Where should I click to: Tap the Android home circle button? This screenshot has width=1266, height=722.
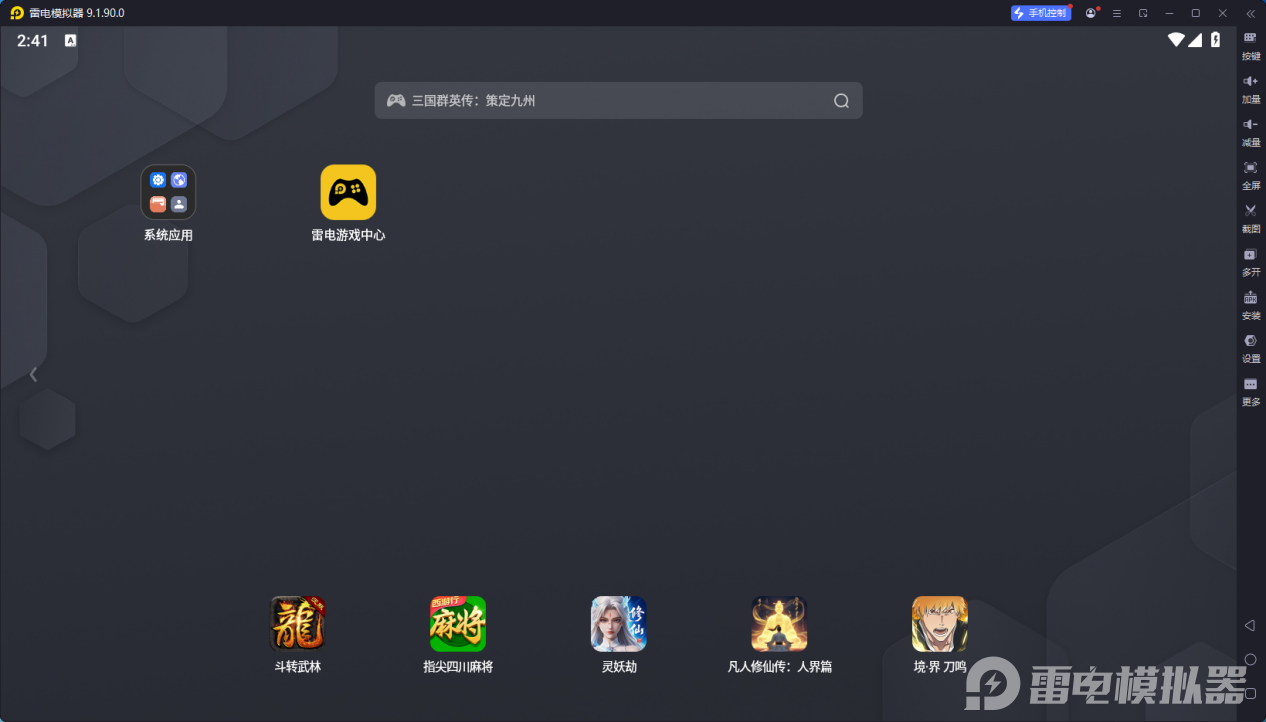tap(1250, 659)
